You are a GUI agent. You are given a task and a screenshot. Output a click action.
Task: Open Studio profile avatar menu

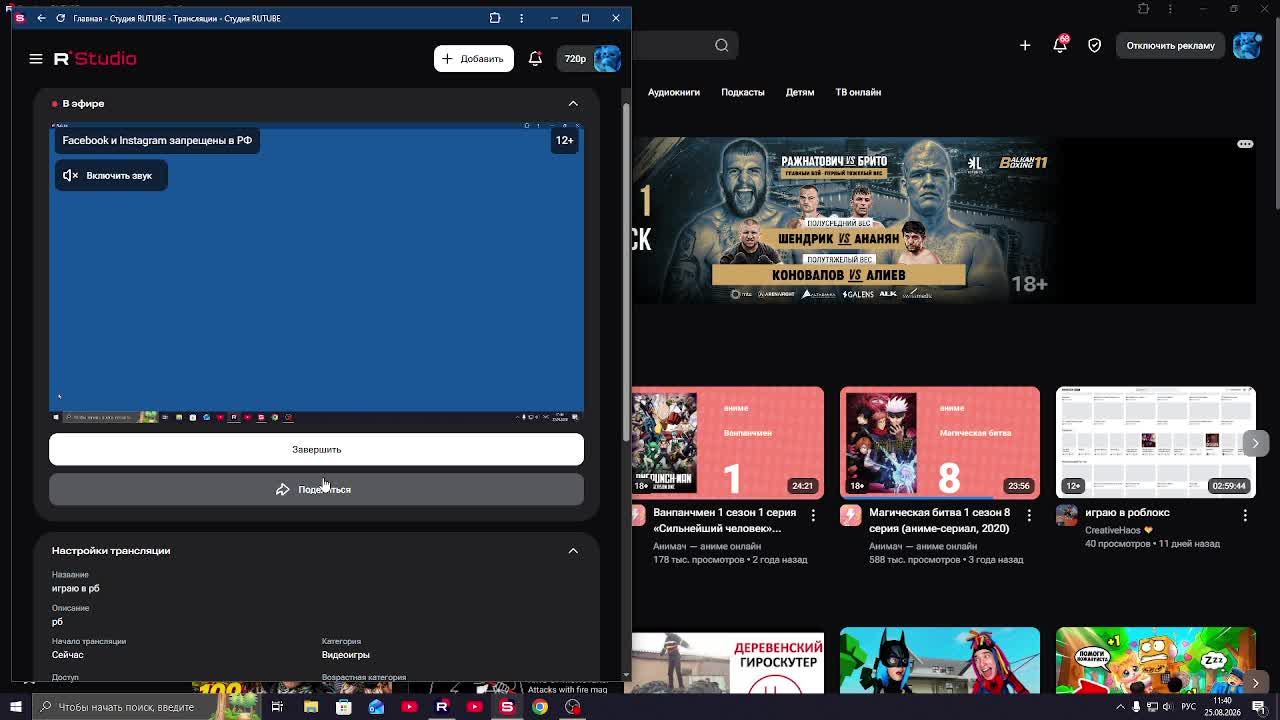pyautogui.click(x=607, y=59)
